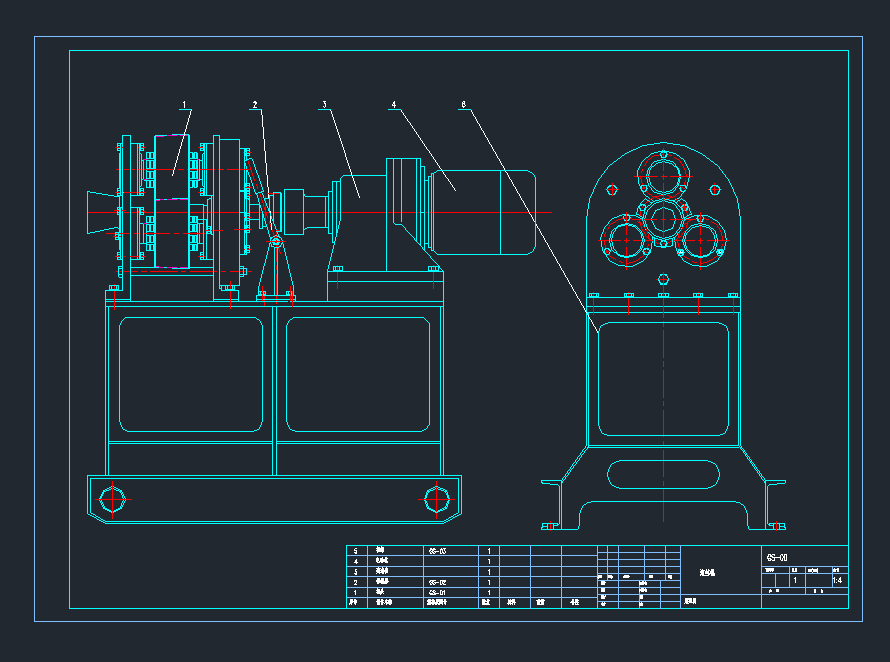The width and height of the screenshot is (890, 662).
Task: Click the top roller circle in the end view
Action: point(664,177)
